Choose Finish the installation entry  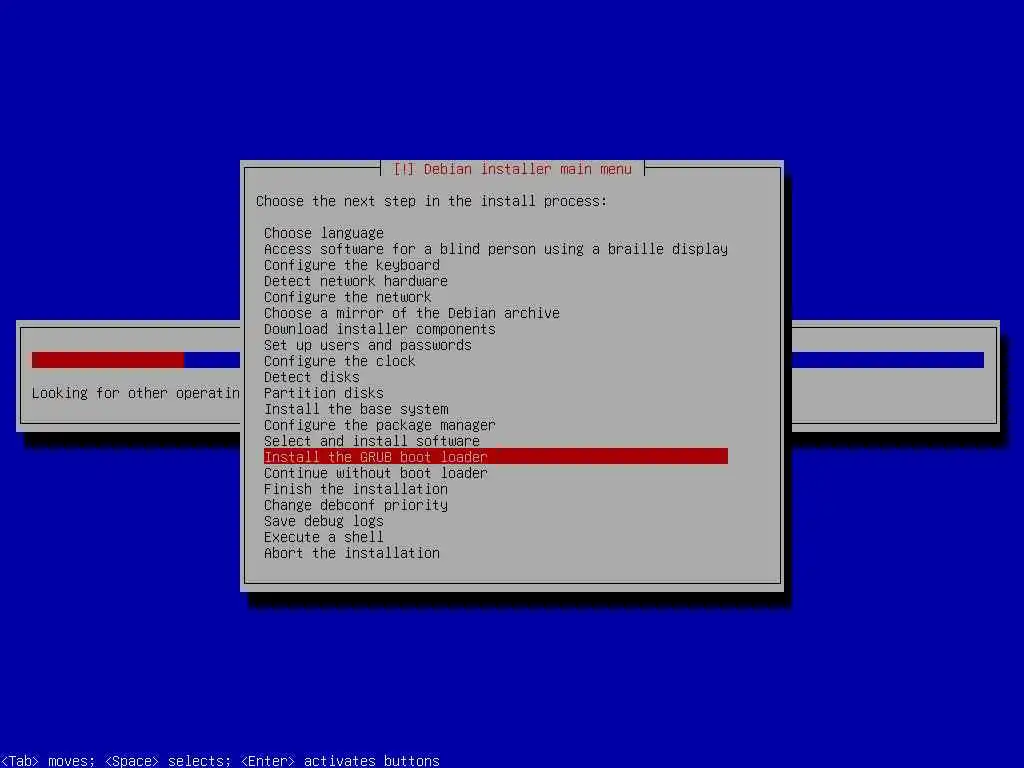pyautogui.click(x=356, y=489)
